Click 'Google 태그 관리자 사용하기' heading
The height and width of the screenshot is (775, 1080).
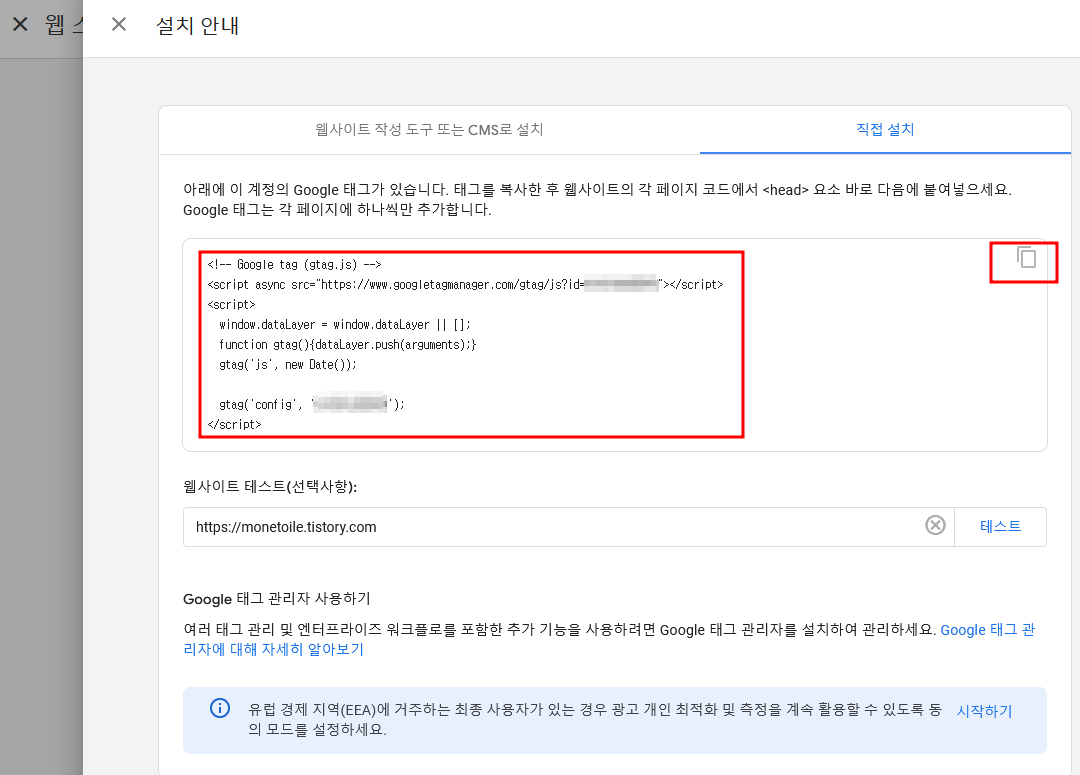coord(277,599)
